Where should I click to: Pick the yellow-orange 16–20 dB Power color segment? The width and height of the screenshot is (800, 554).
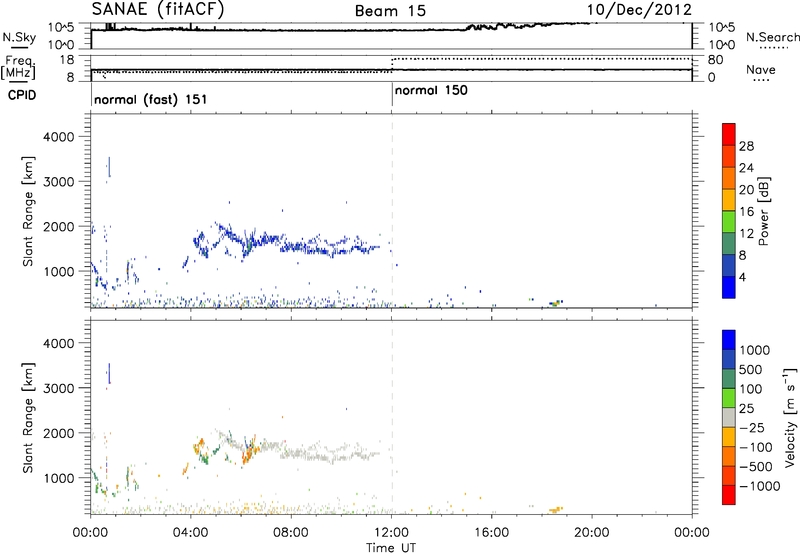coord(729,199)
